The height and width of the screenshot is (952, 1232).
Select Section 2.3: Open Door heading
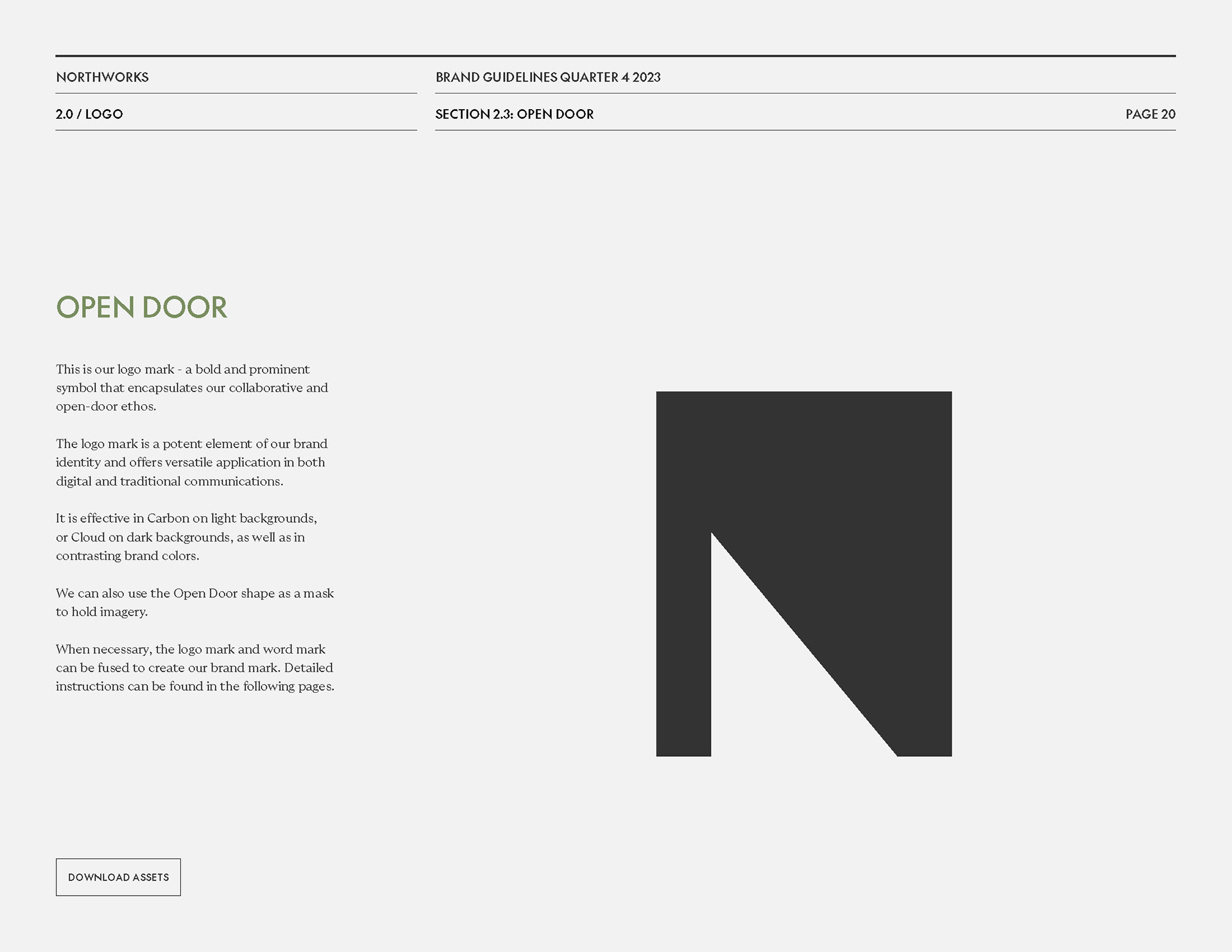pyautogui.click(x=515, y=114)
